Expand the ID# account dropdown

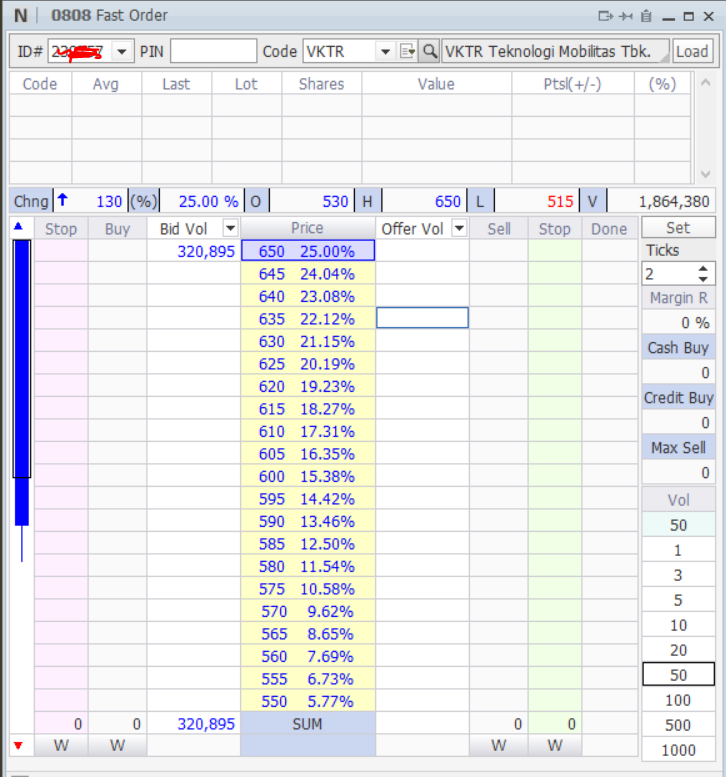(121, 52)
